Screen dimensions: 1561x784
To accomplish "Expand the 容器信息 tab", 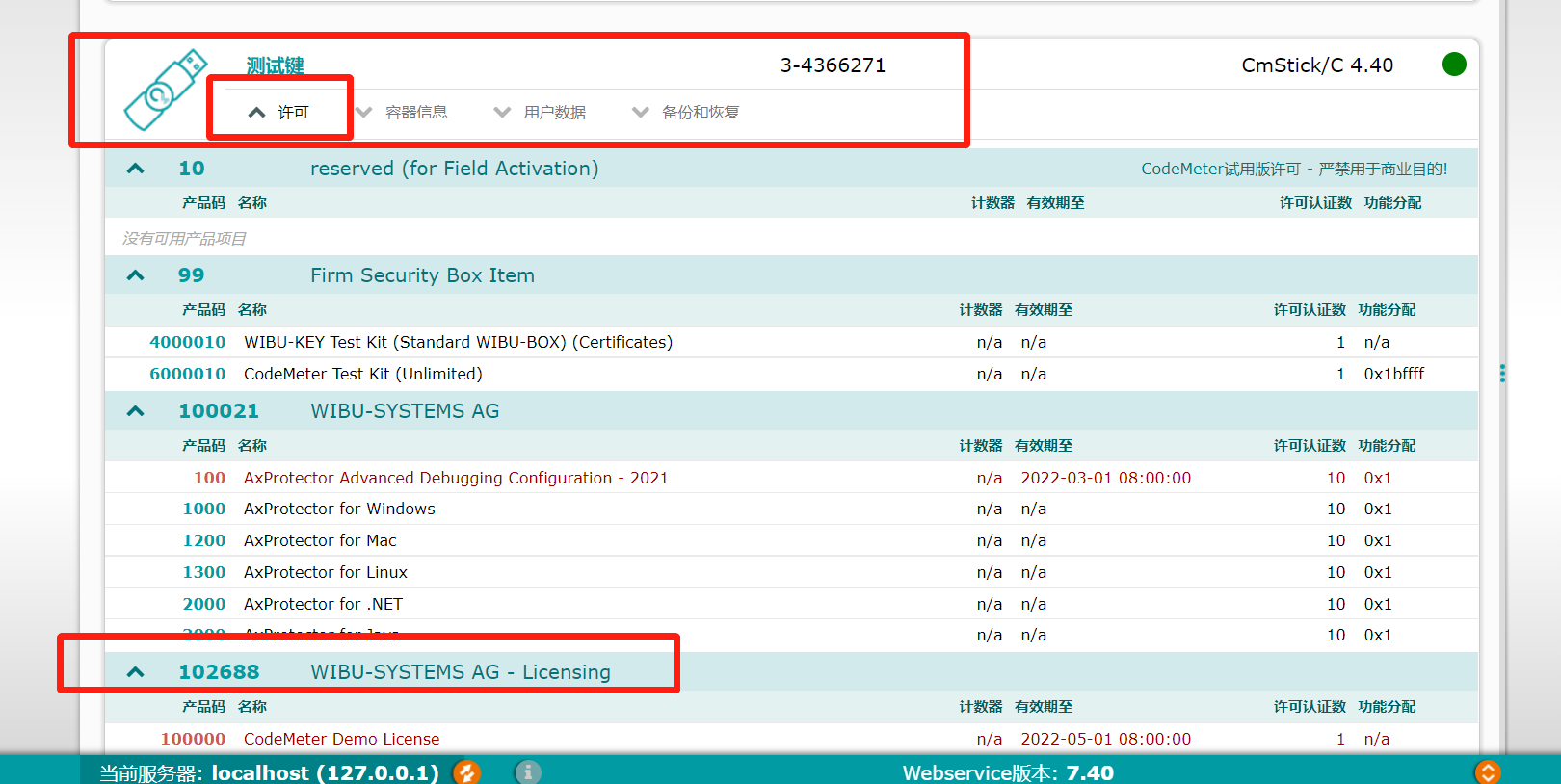I will (402, 113).
